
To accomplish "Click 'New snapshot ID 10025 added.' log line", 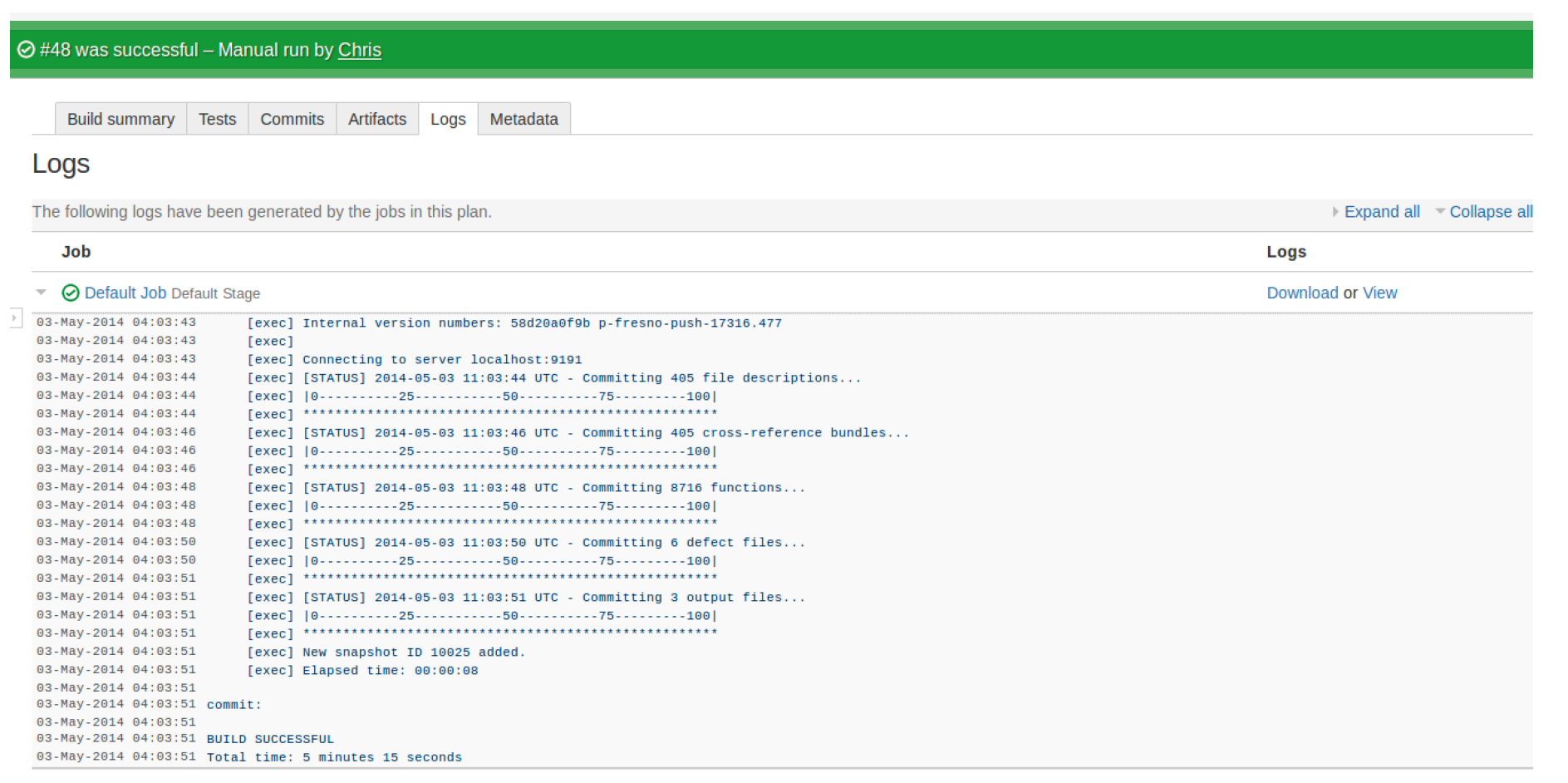I will [x=414, y=652].
